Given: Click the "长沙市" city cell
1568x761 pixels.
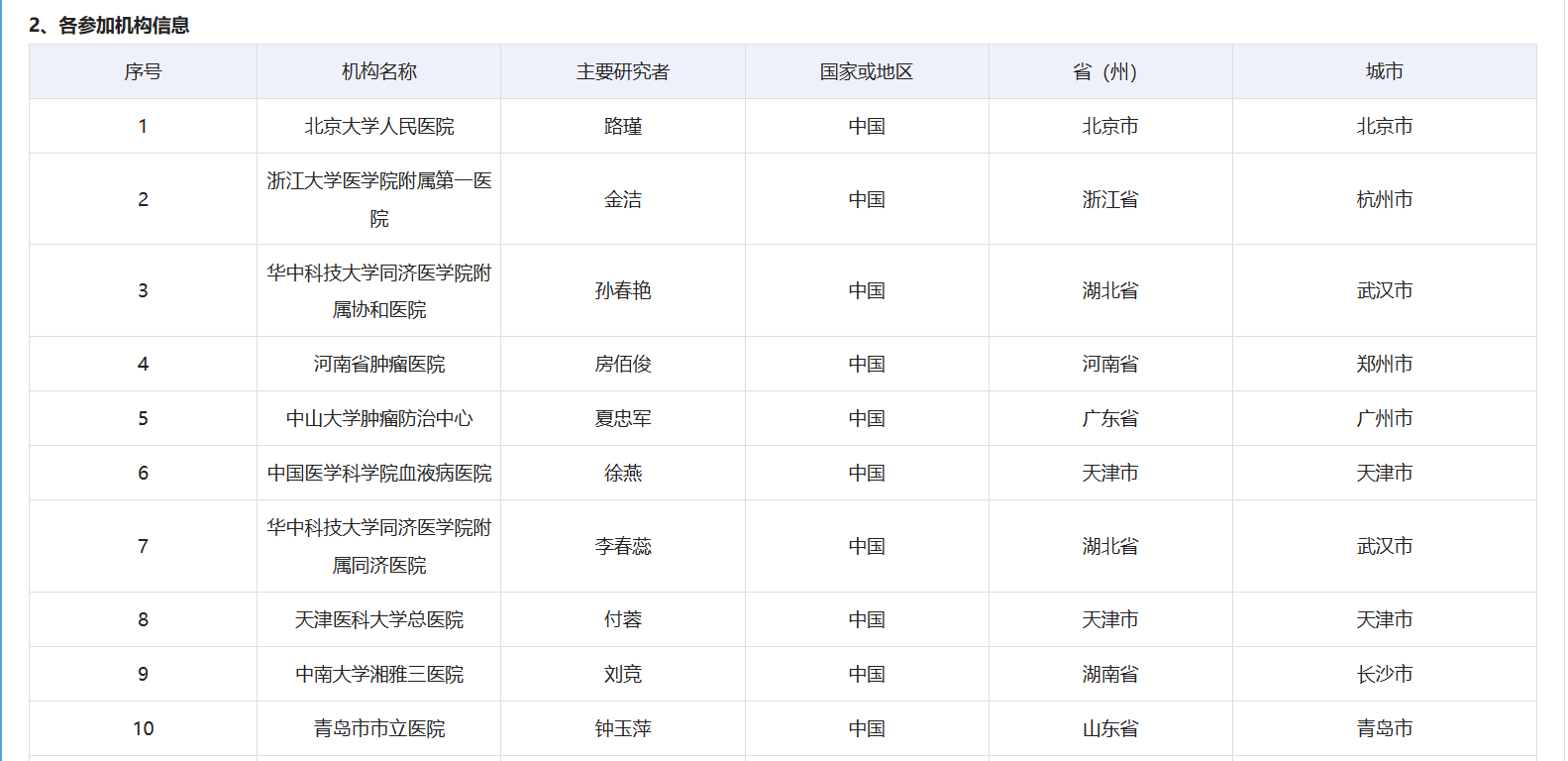Looking at the screenshot, I should coord(1385,674).
